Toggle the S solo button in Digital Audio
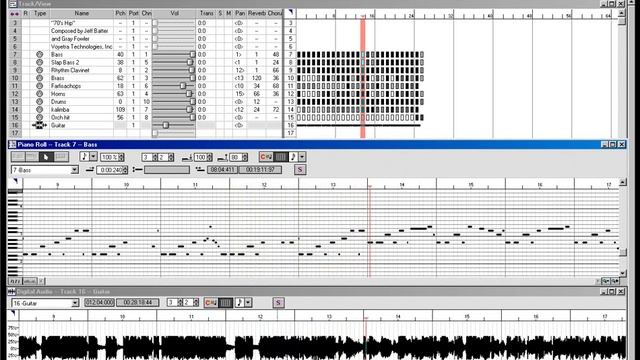This screenshot has height=360, width=640. point(278,302)
